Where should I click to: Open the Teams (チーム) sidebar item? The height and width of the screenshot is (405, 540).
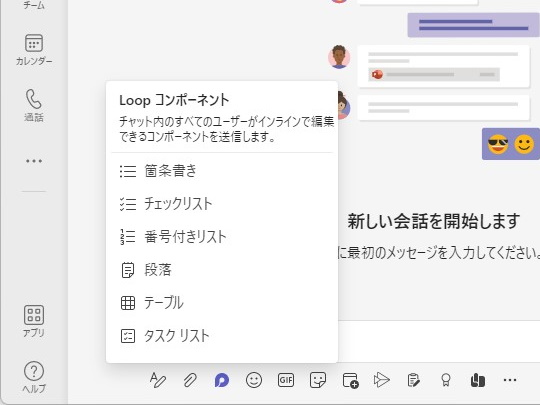point(34,5)
